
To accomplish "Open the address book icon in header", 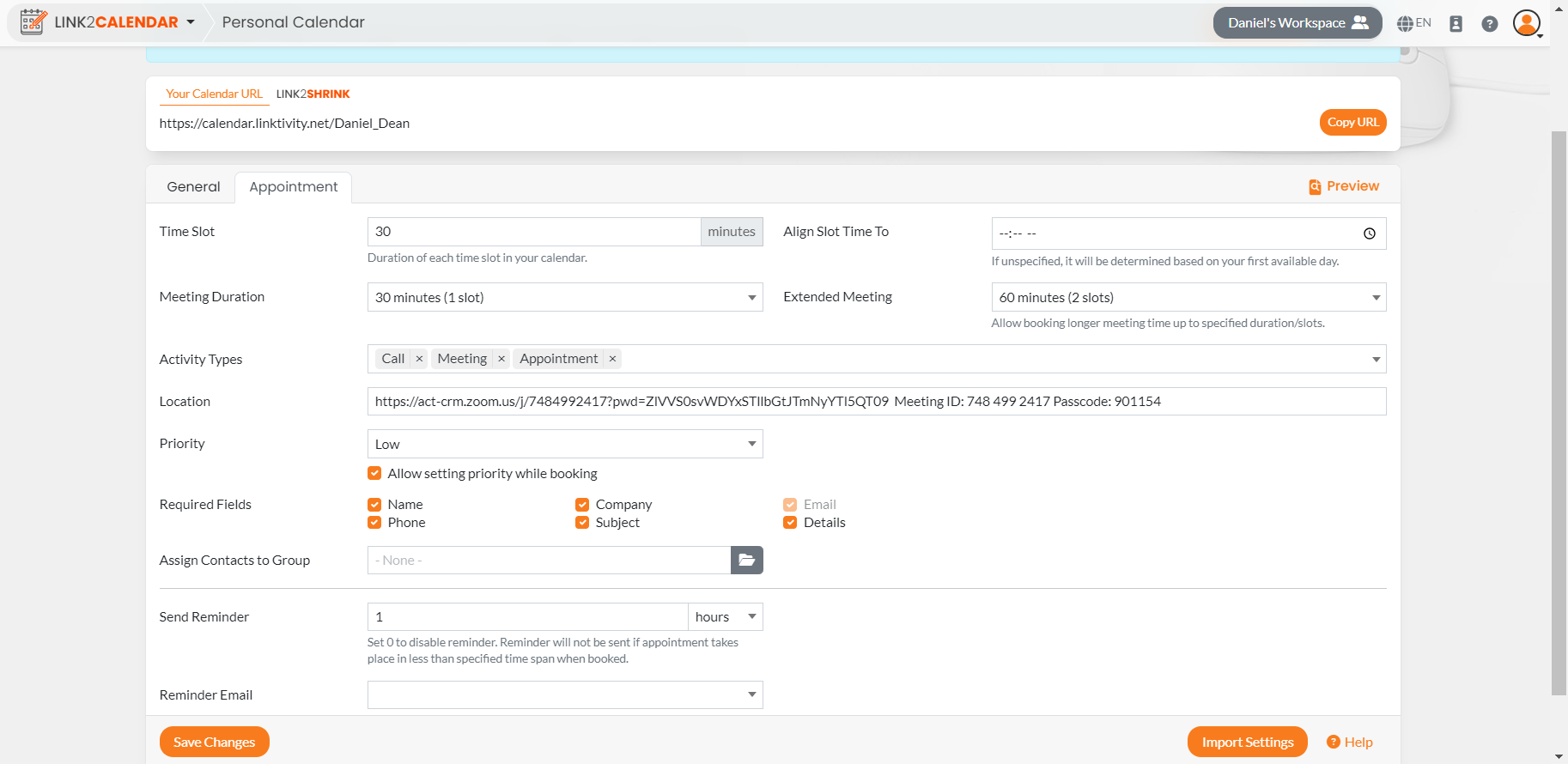I will (x=1456, y=24).
